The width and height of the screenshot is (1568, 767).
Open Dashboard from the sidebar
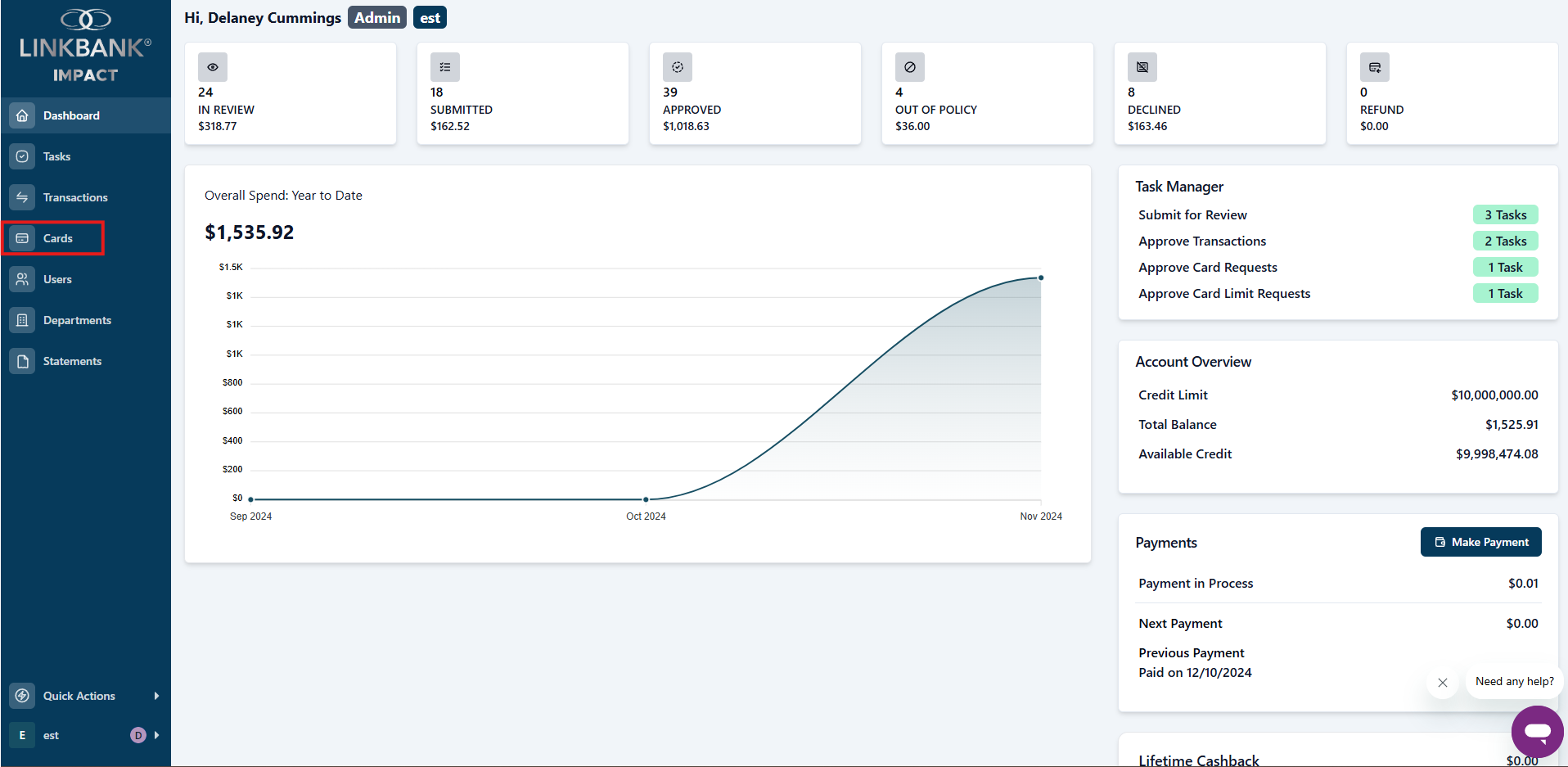86,115
